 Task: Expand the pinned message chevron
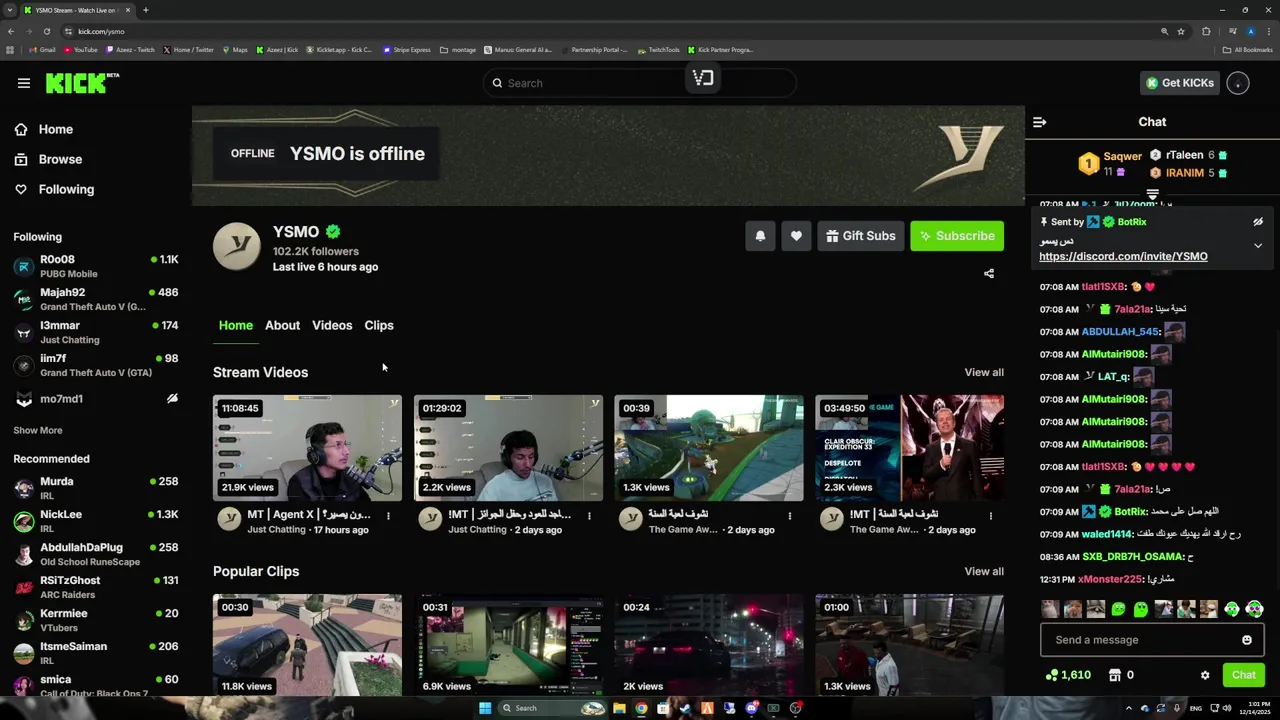click(x=1258, y=246)
